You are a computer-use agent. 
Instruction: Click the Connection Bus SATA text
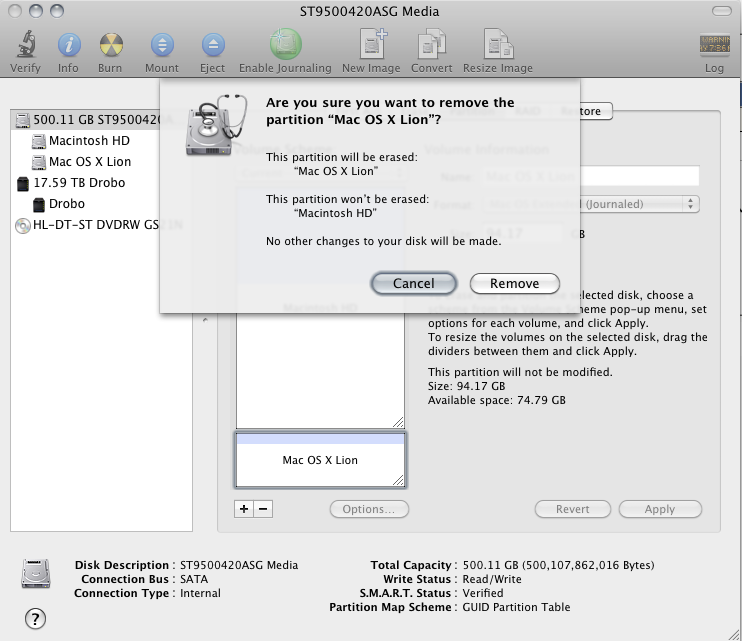click(194, 580)
